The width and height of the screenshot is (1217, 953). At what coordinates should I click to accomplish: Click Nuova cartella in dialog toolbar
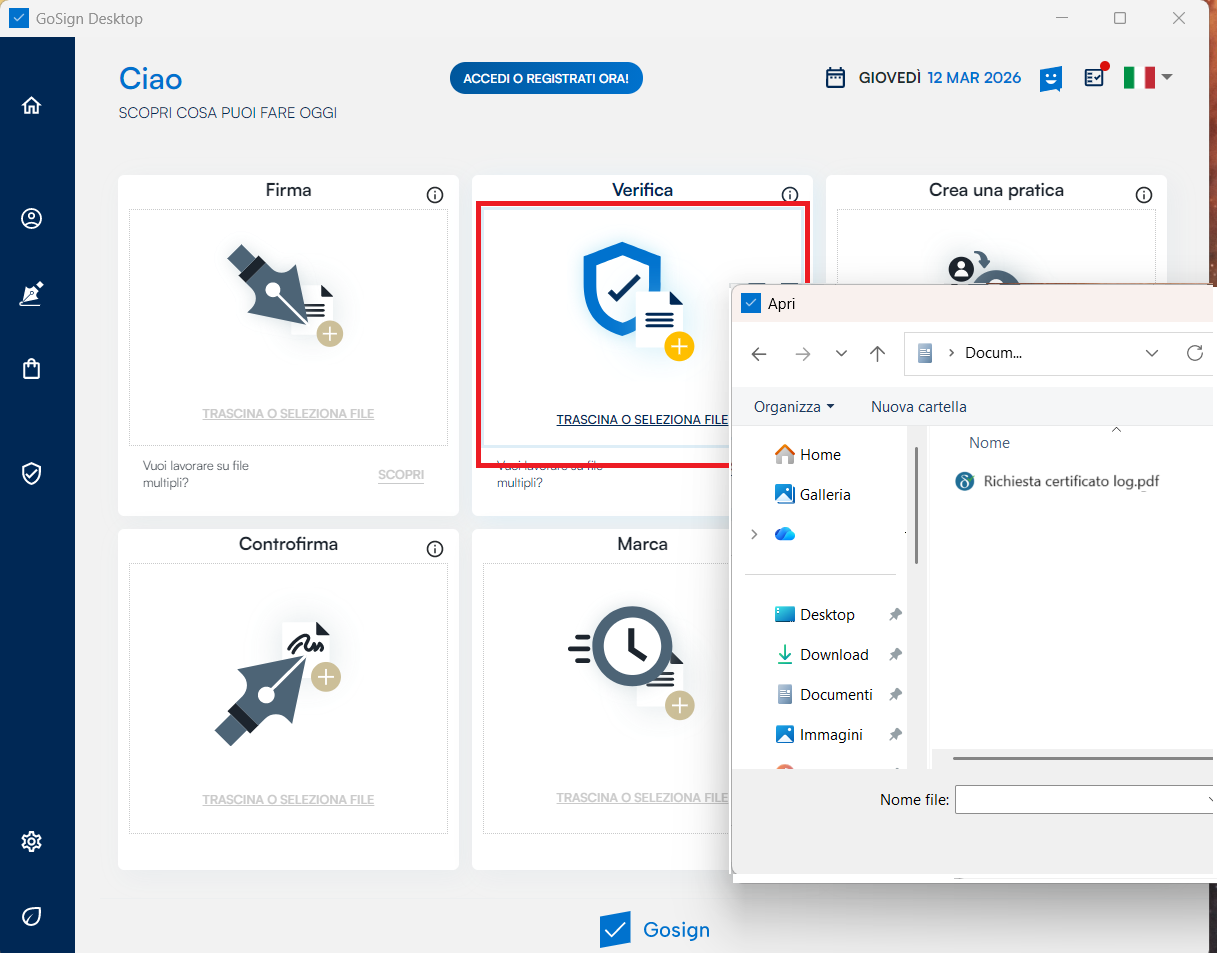click(918, 407)
